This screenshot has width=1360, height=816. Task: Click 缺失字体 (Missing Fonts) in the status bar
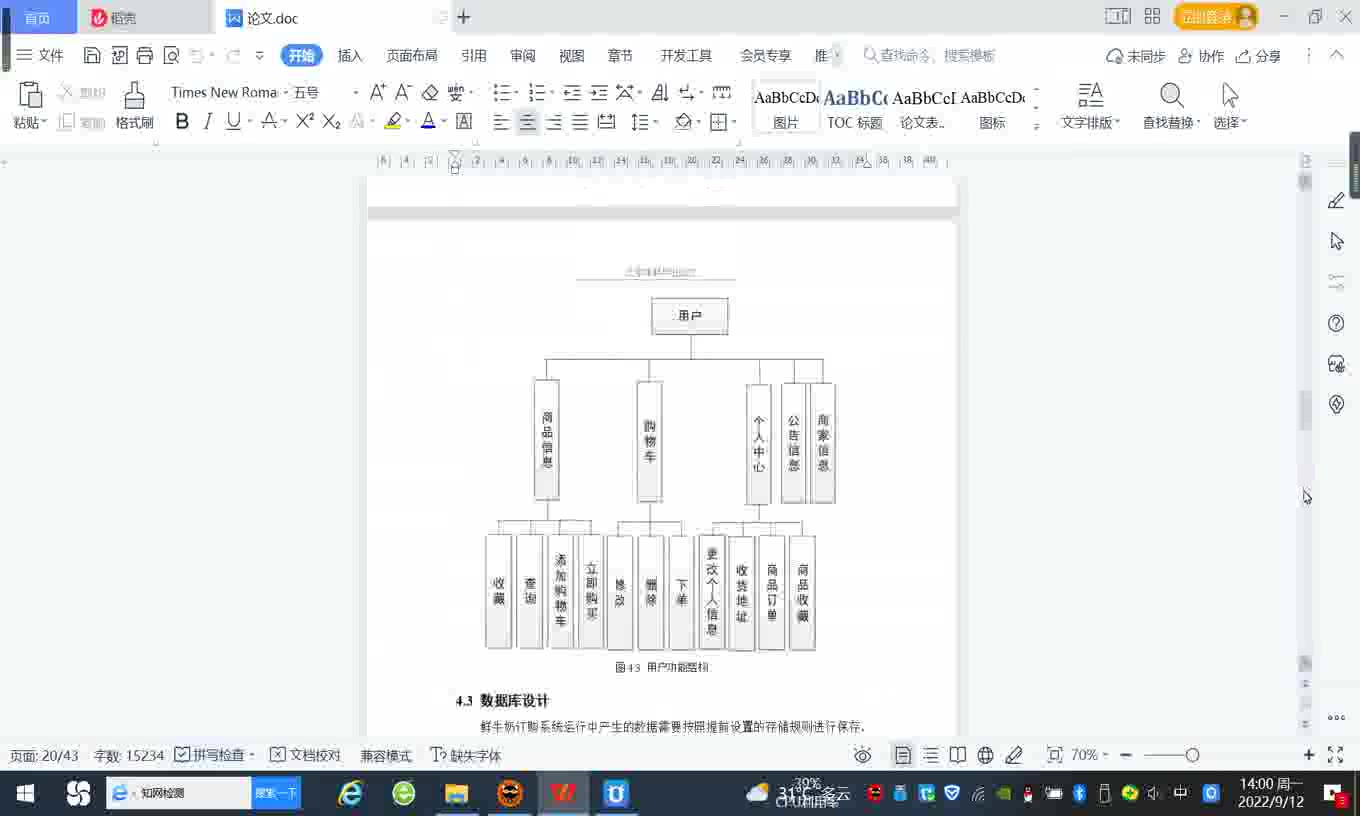click(x=466, y=755)
